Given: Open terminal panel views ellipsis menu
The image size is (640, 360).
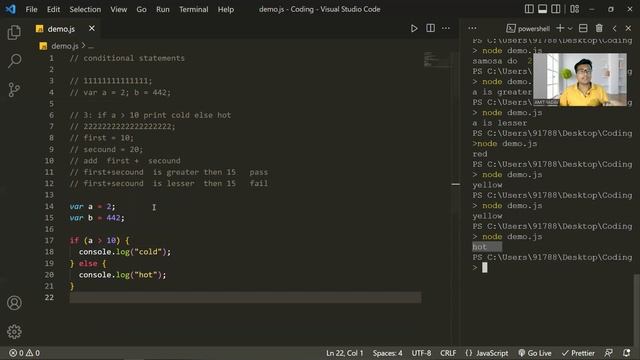Looking at the screenshot, I should click(x=472, y=28).
